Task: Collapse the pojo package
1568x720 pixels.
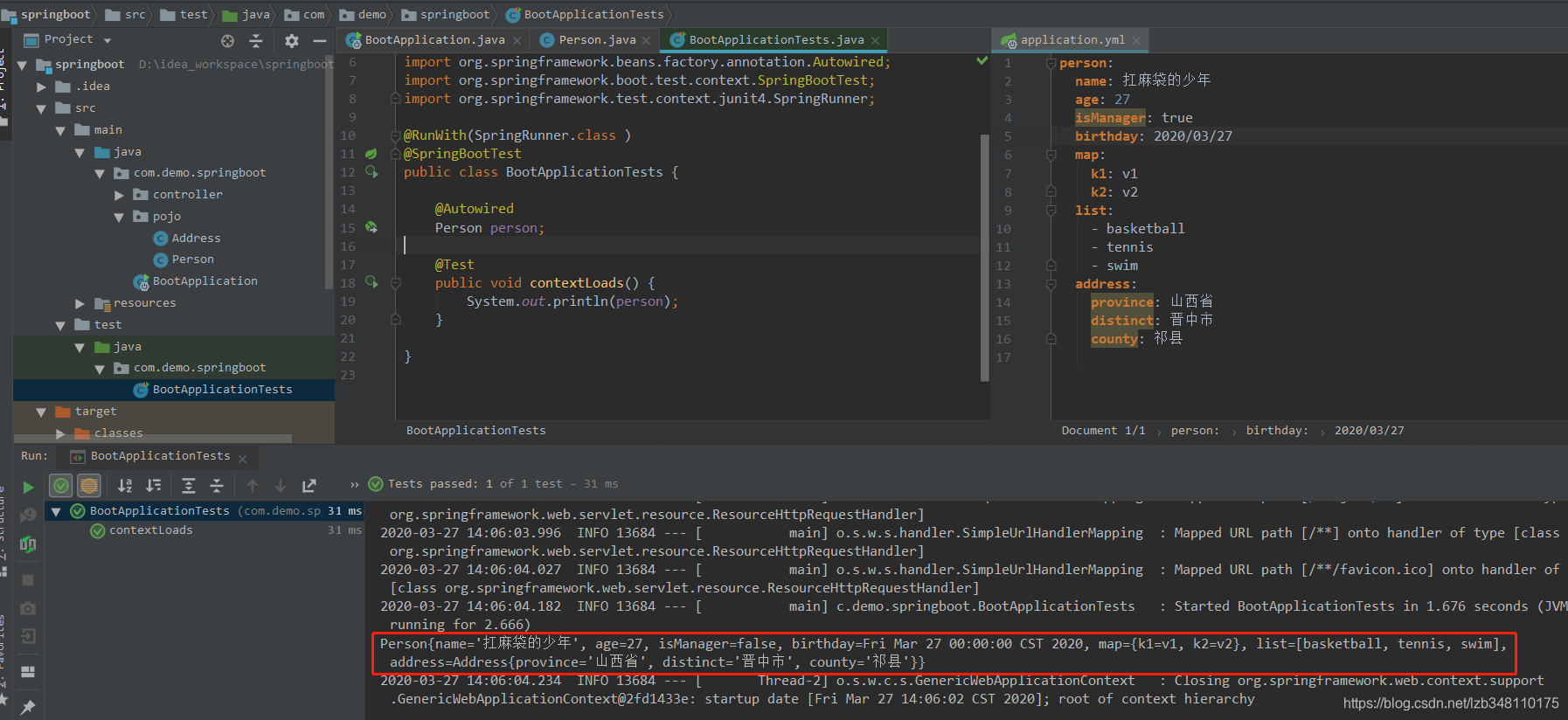Action: 119,218
